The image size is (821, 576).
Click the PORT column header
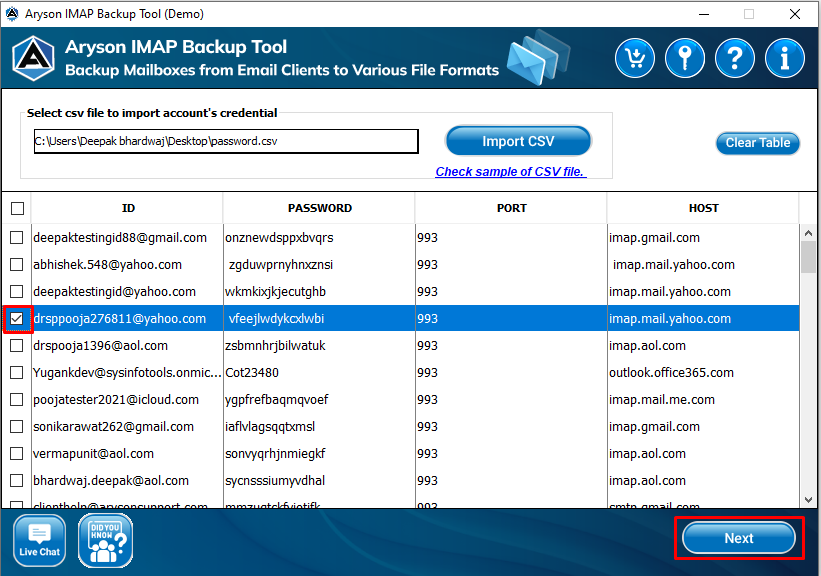(x=512, y=208)
